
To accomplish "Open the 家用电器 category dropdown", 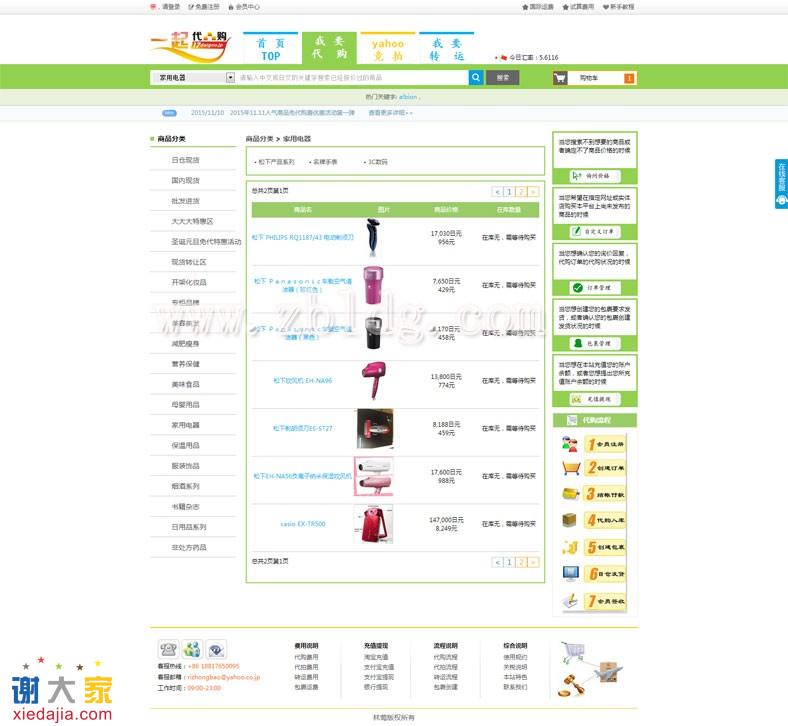I will click(x=231, y=77).
